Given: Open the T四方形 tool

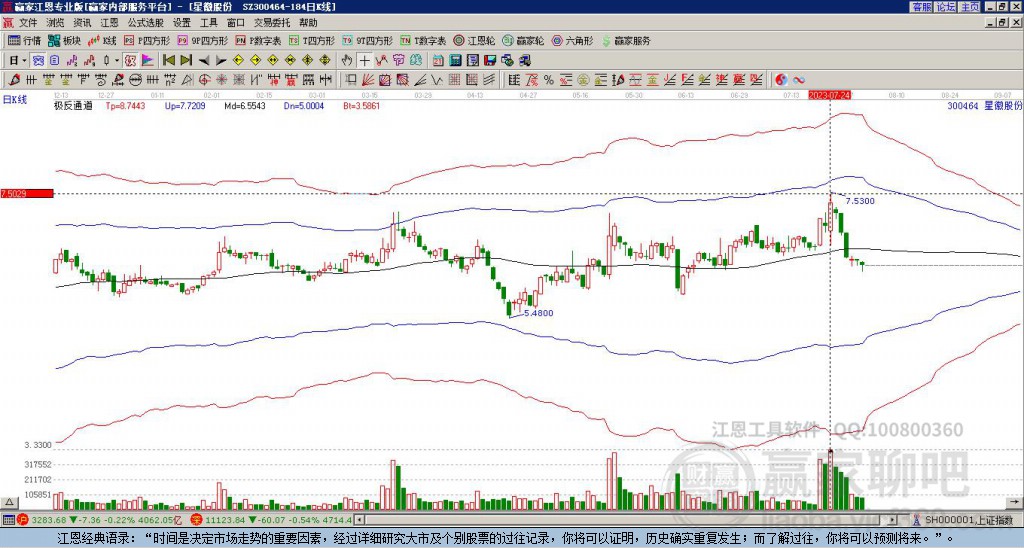Looking at the screenshot, I should (x=312, y=40).
